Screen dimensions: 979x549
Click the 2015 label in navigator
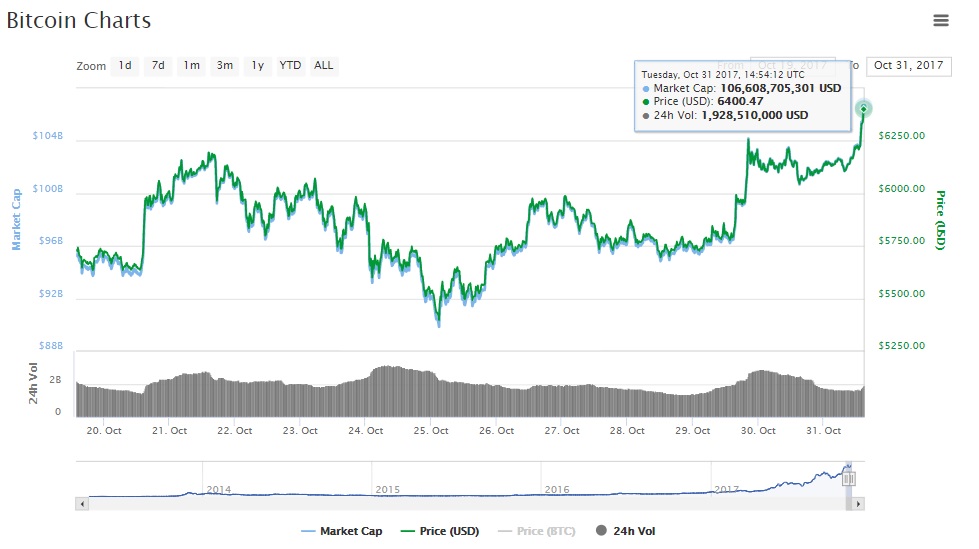coord(388,490)
